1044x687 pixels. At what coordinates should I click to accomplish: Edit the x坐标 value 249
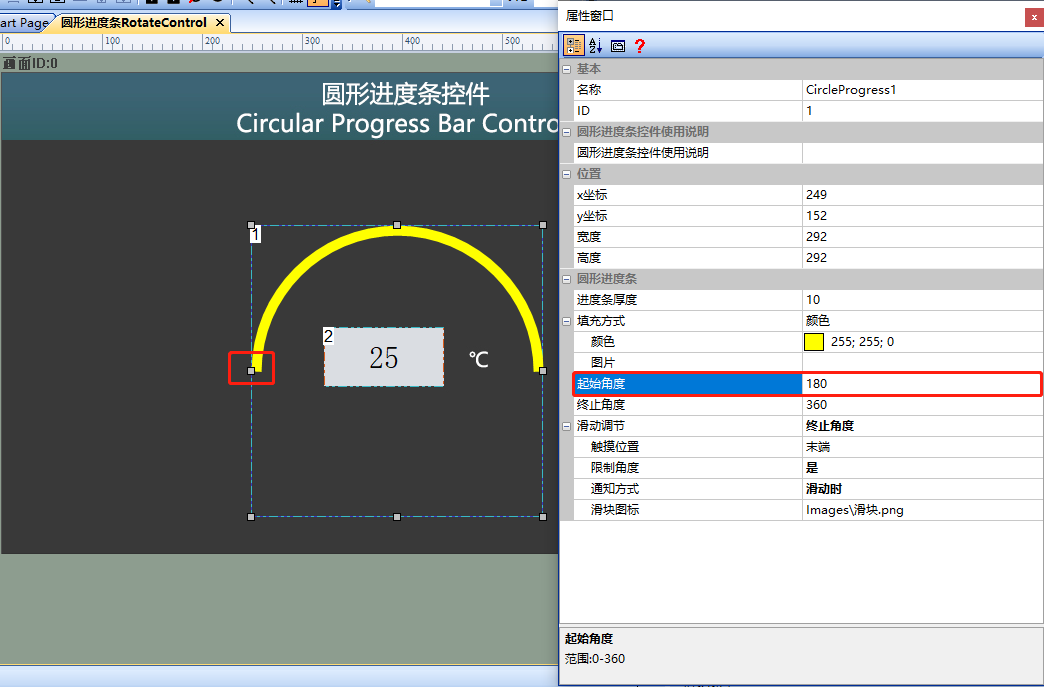(922, 195)
